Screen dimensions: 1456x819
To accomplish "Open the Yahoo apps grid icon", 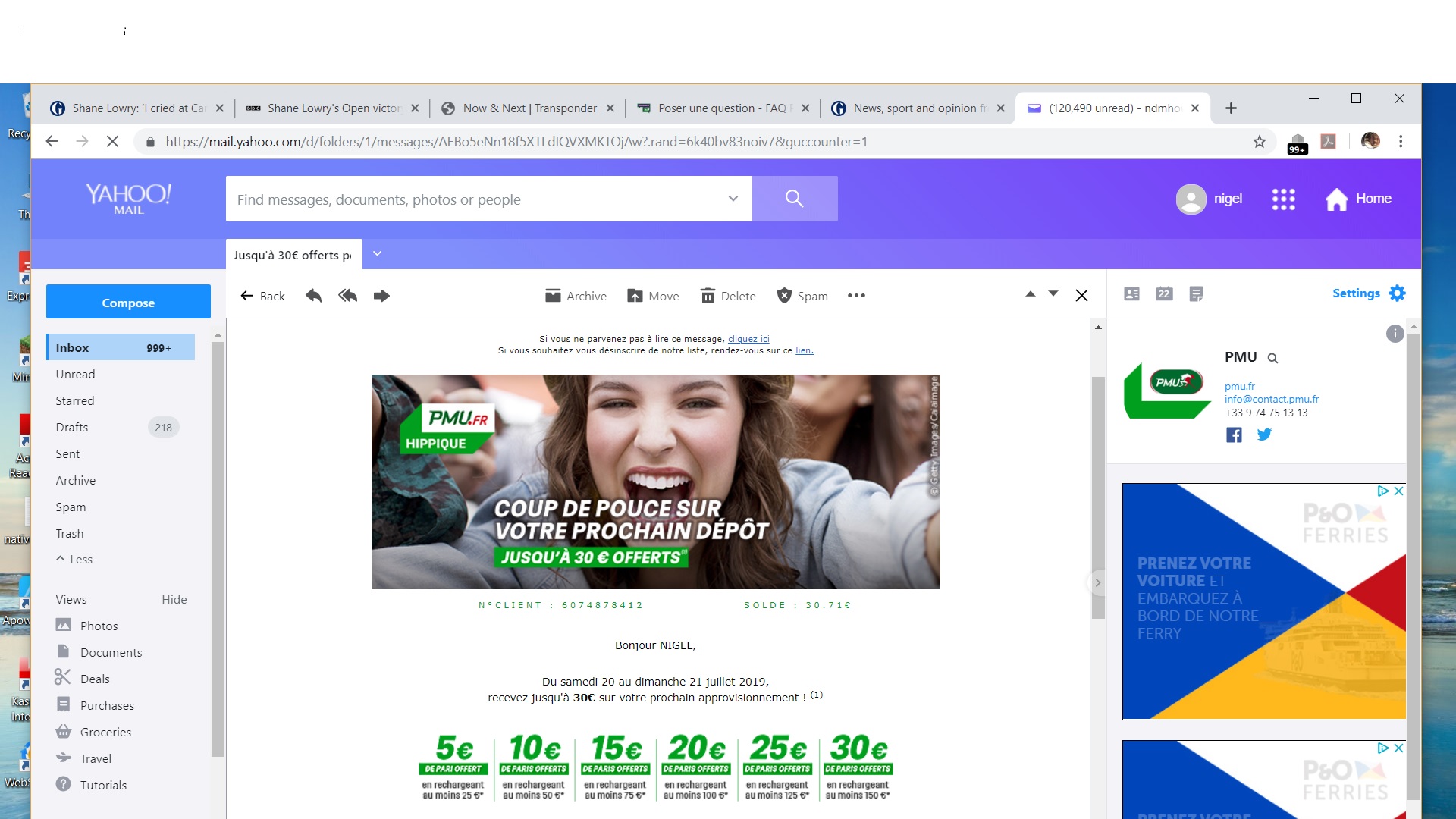I will click(x=1283, y=199).
